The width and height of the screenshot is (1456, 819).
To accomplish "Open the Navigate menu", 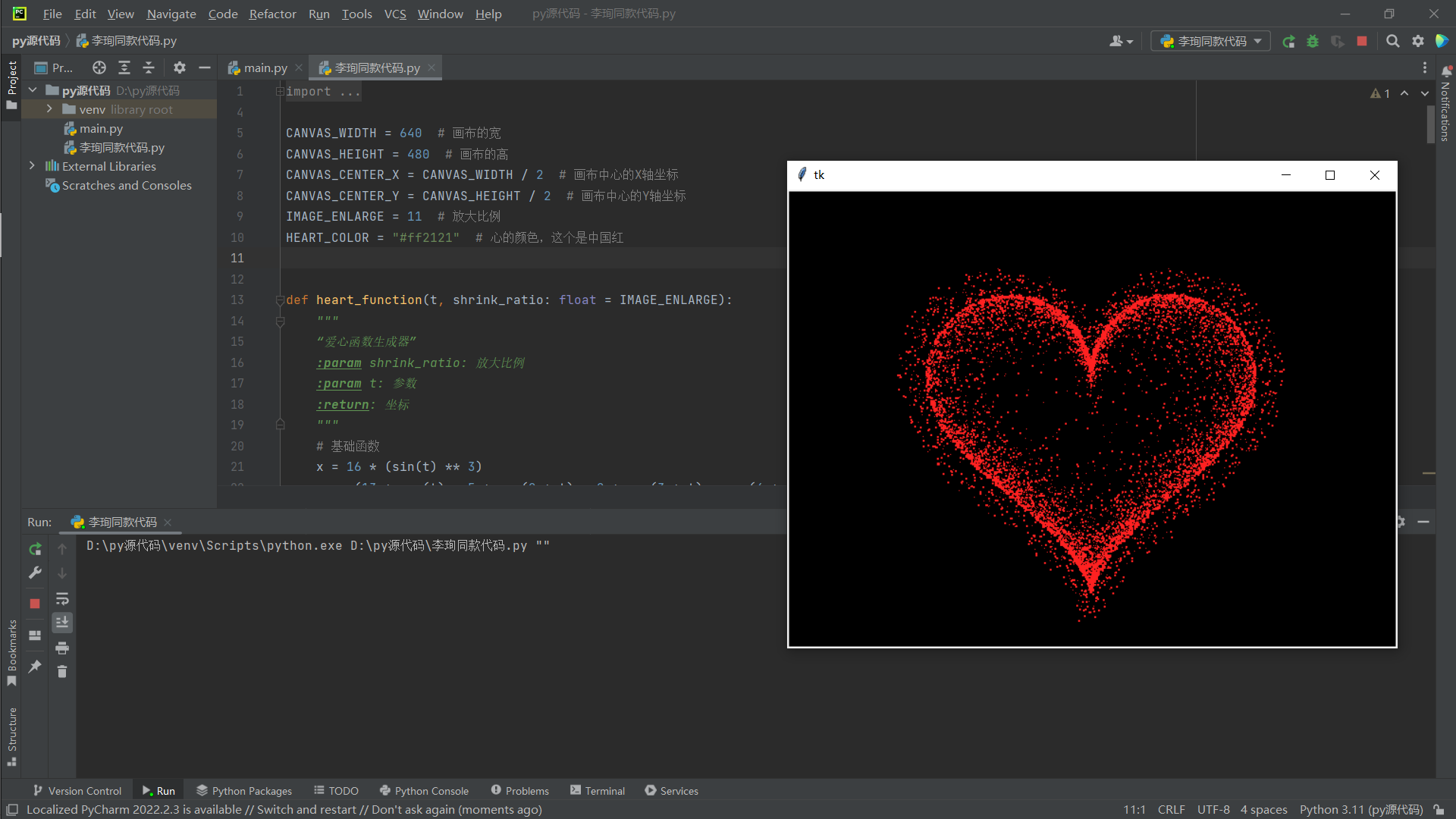I will click(171, 14).
